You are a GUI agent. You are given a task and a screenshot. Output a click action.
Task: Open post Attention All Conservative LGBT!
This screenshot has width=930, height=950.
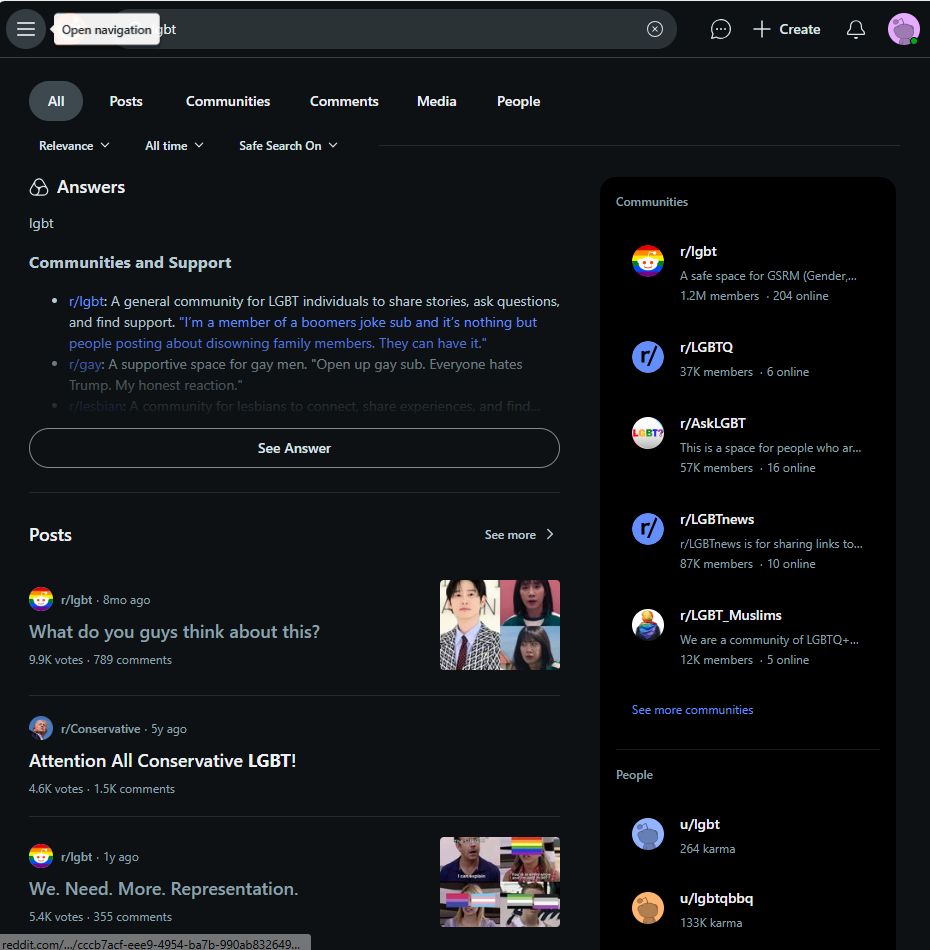(162, 760)
